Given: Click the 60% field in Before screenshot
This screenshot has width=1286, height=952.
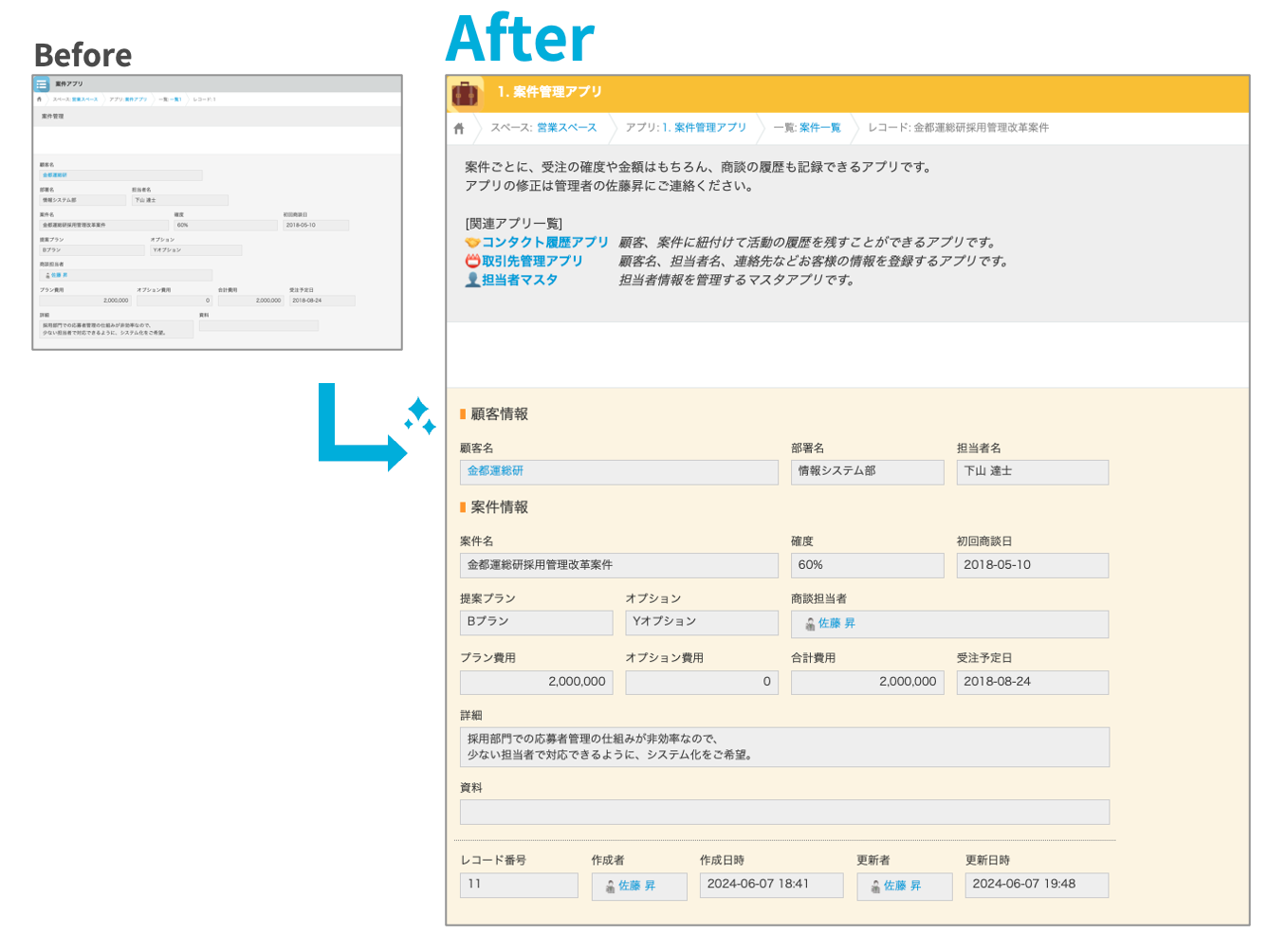Looking at the screenshot, I should click(x=226, y=226).
